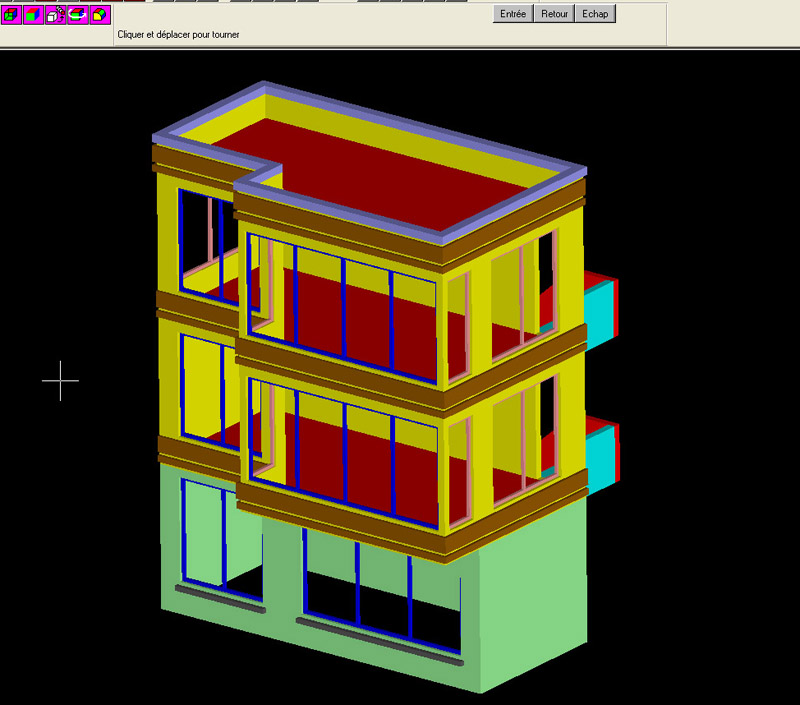Click the white crosshair cursor marker

point(60,380)
